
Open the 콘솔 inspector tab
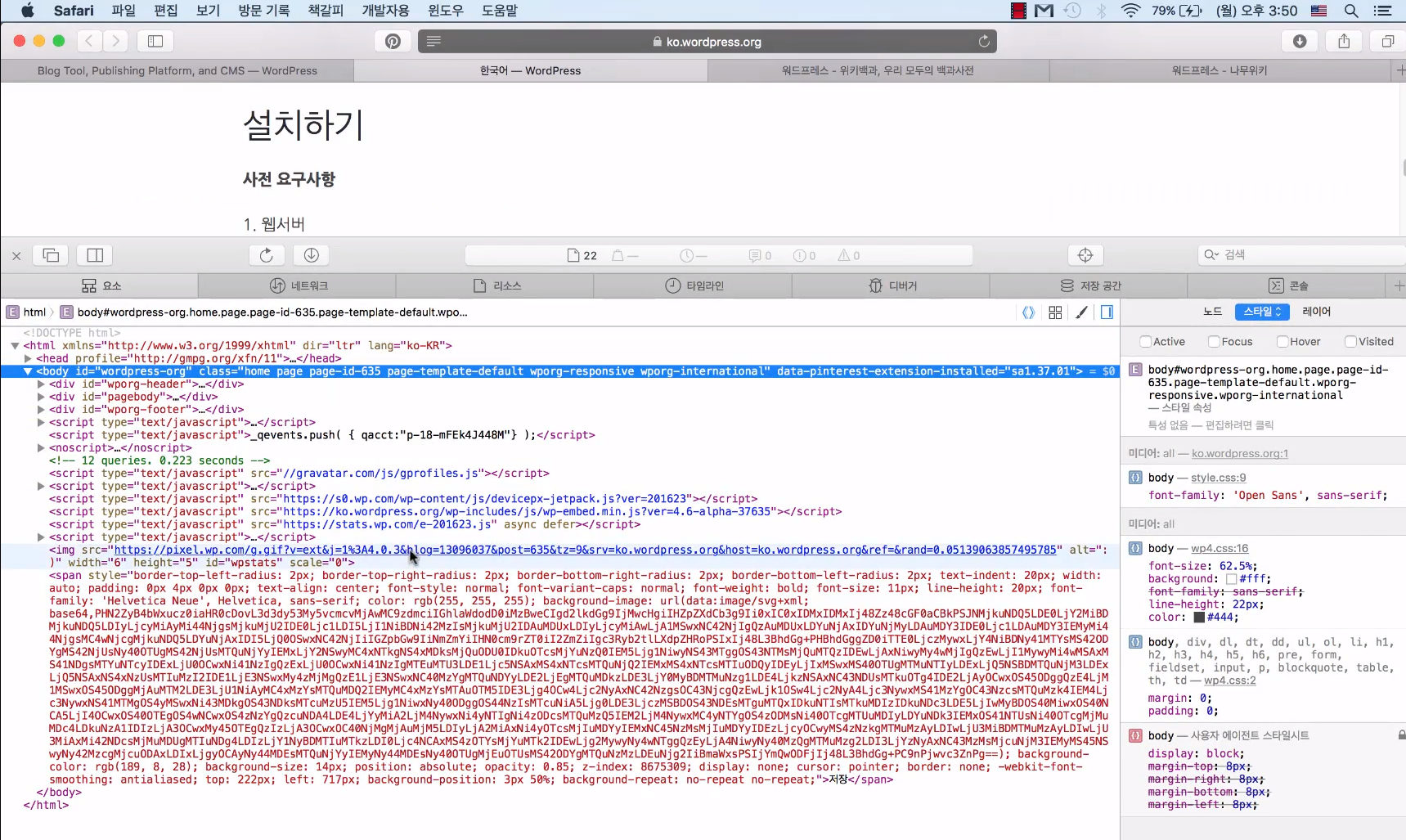coord(1287,285)
